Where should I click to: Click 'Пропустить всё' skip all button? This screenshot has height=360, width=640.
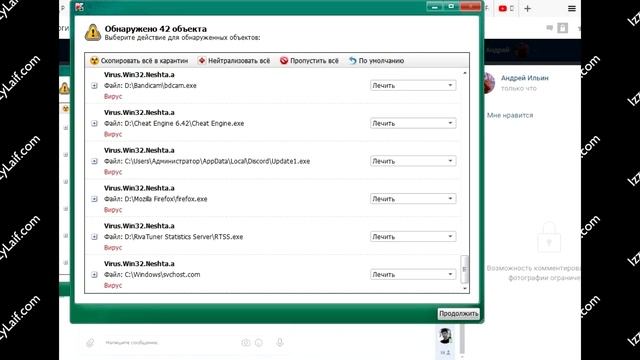[x=309, y=61]
